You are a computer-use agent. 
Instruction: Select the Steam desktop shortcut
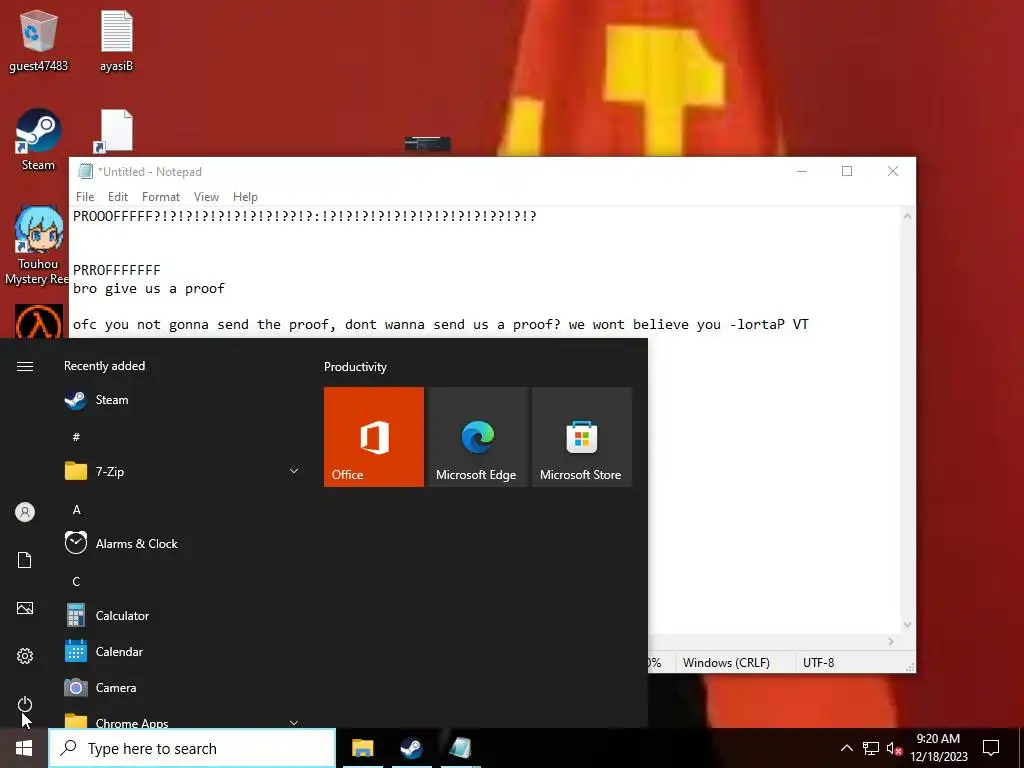pos(38,140)
